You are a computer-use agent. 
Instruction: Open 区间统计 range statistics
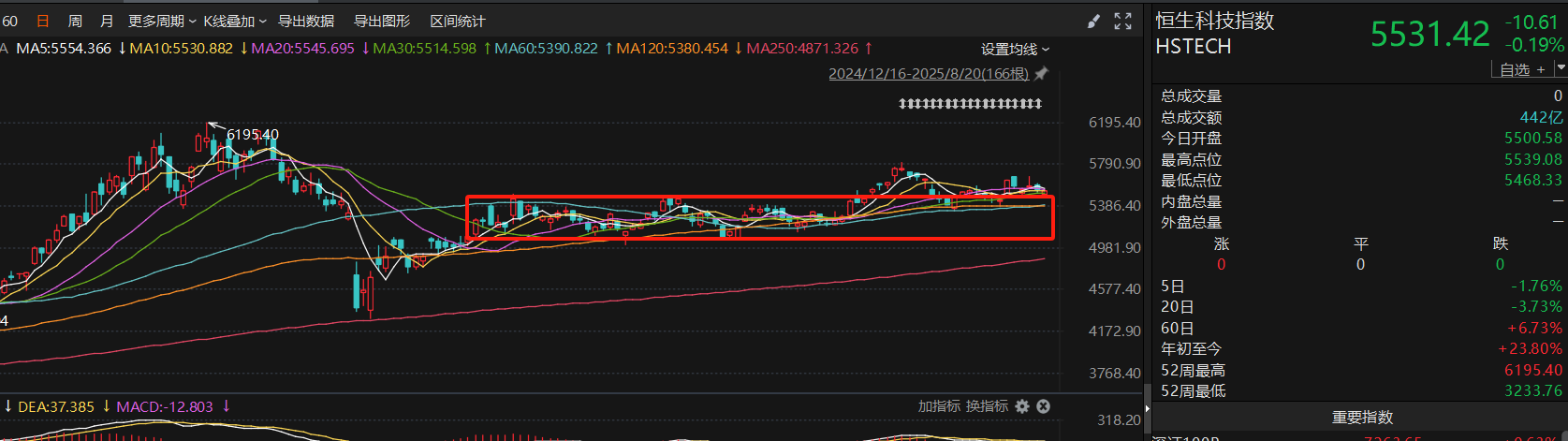[458, 21]
